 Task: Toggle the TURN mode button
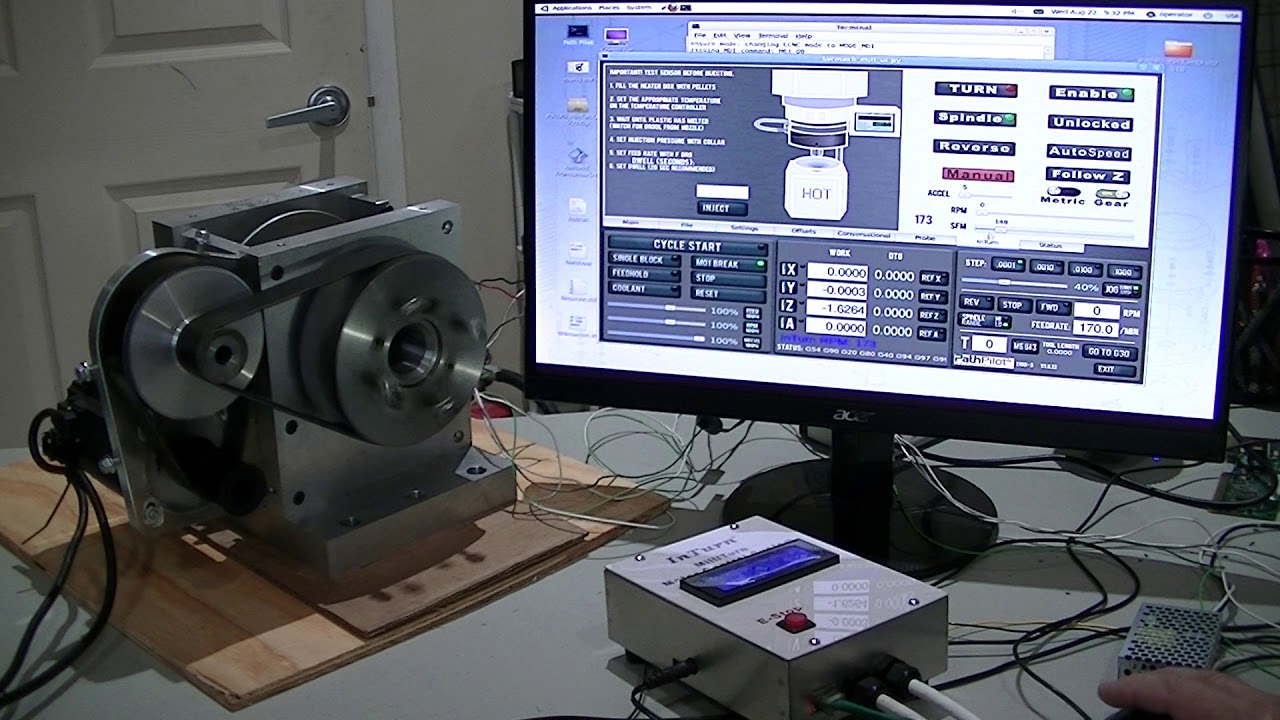pos(976,89)
